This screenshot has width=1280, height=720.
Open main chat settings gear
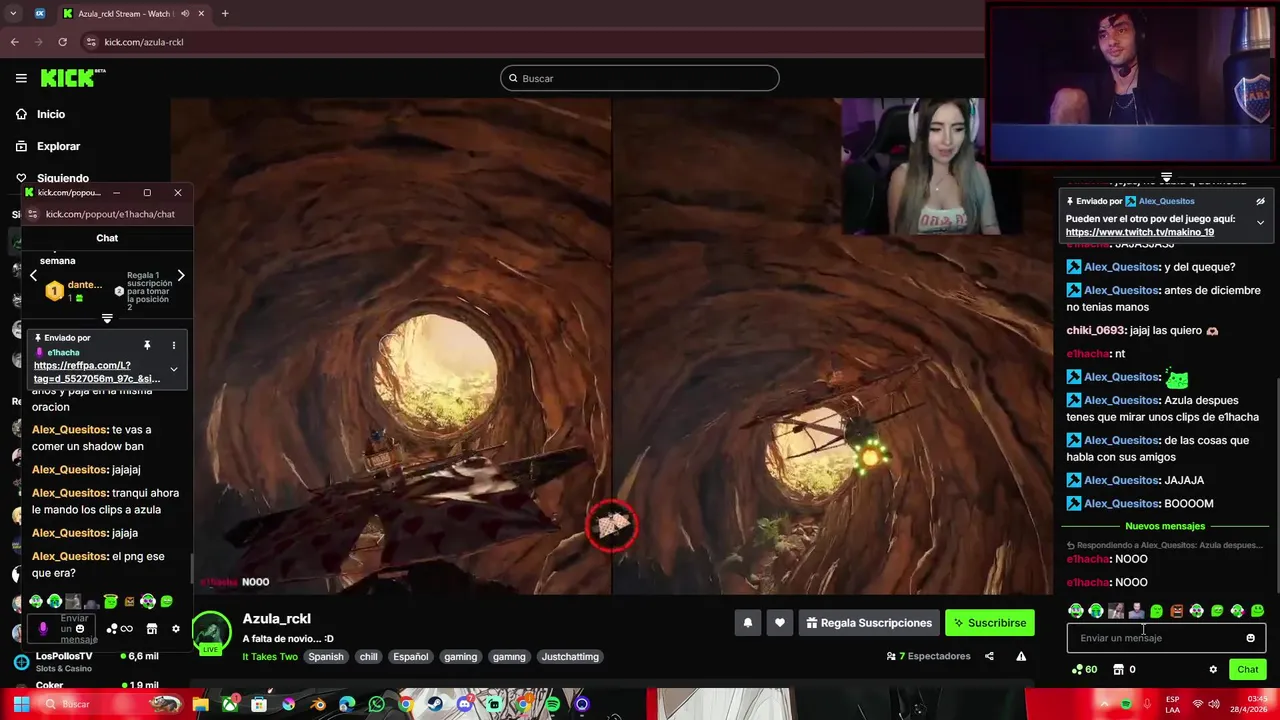[x=1213, y=669]
